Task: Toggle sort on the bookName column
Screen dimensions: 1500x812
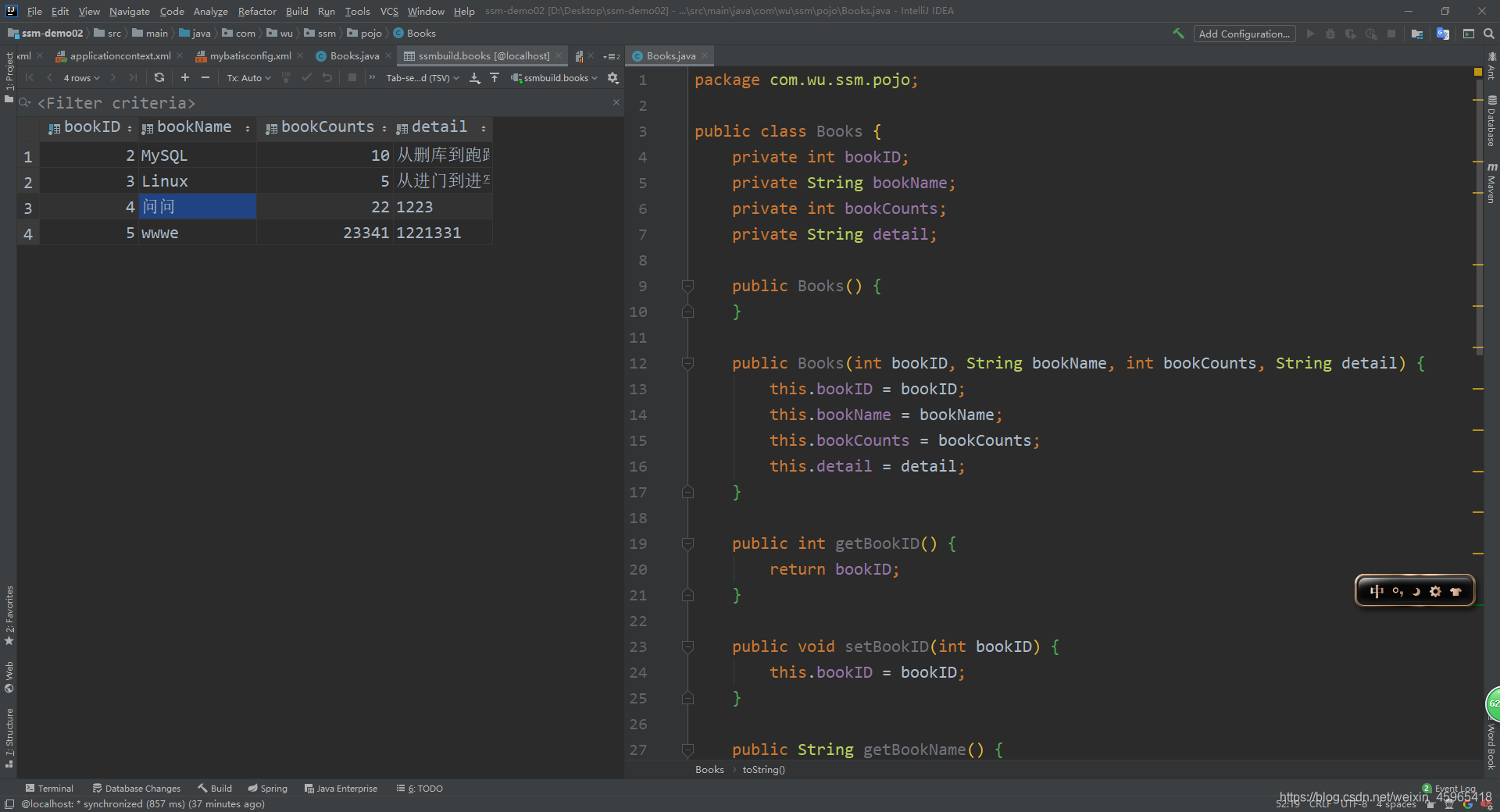Action: pos(248,128)
